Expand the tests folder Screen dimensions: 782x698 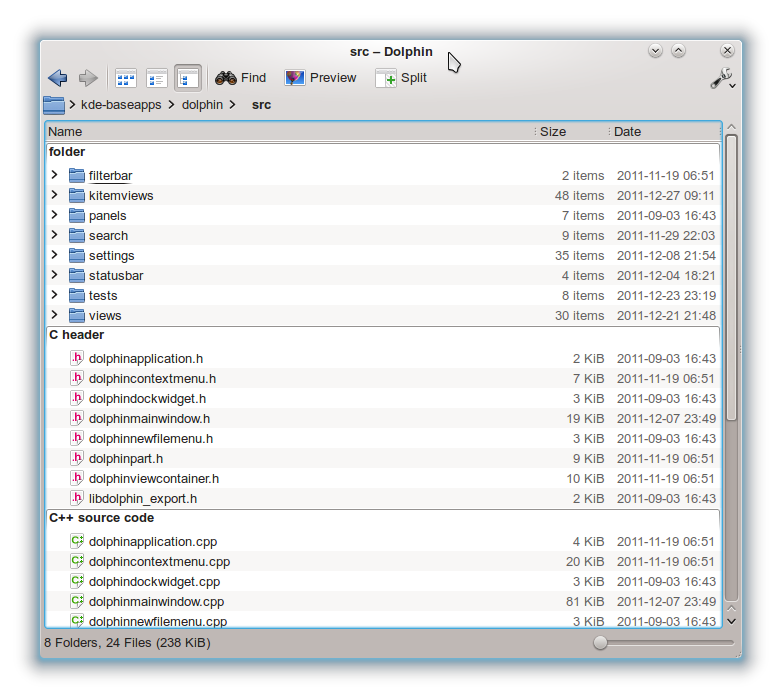pyautogui.click(x=54, y=295)
